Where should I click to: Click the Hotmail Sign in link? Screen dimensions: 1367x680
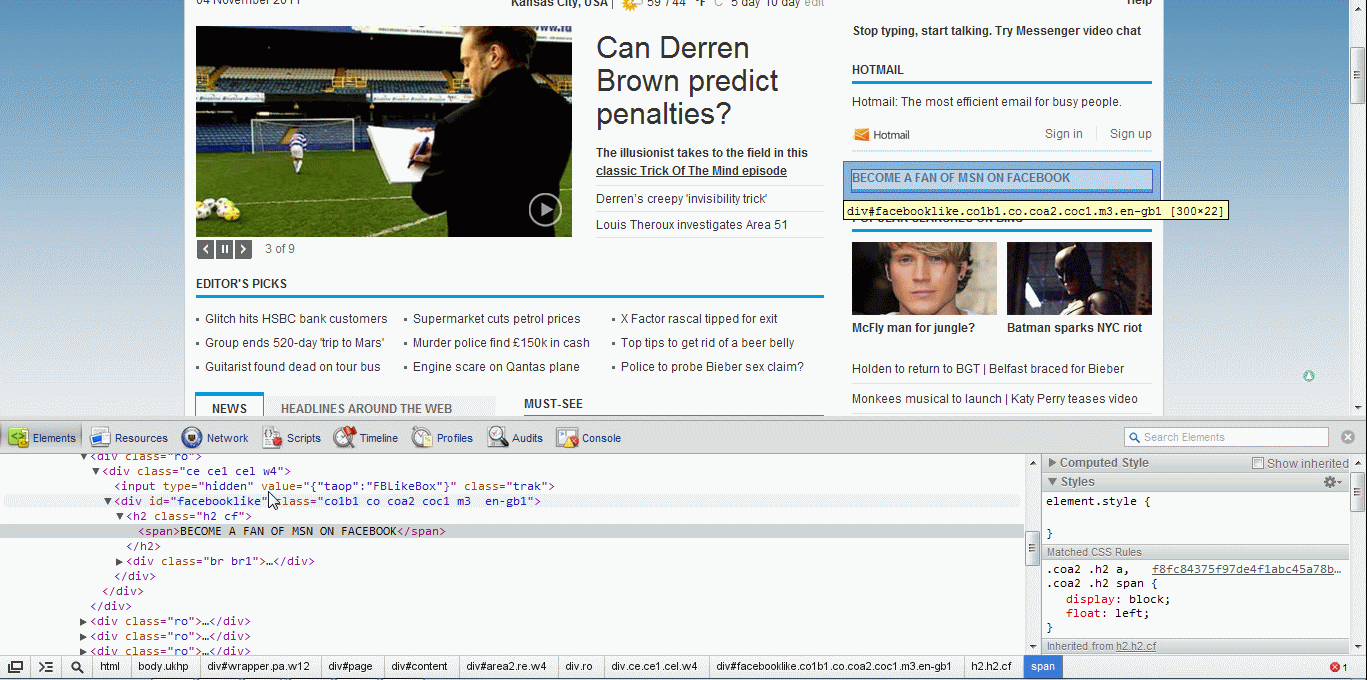pos(1063,134)
